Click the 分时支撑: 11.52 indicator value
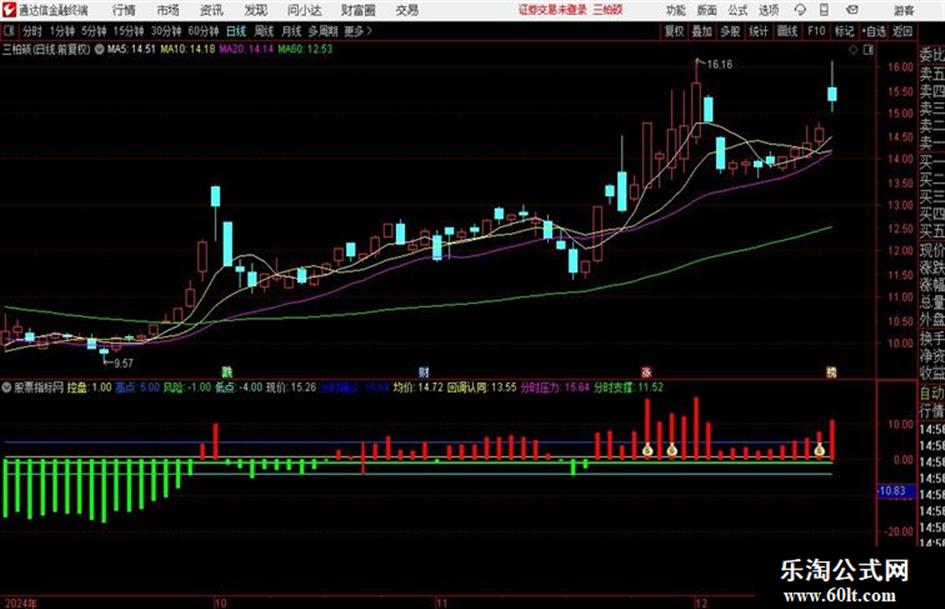Viewport: 945px width, 609px height. (629, 387)
